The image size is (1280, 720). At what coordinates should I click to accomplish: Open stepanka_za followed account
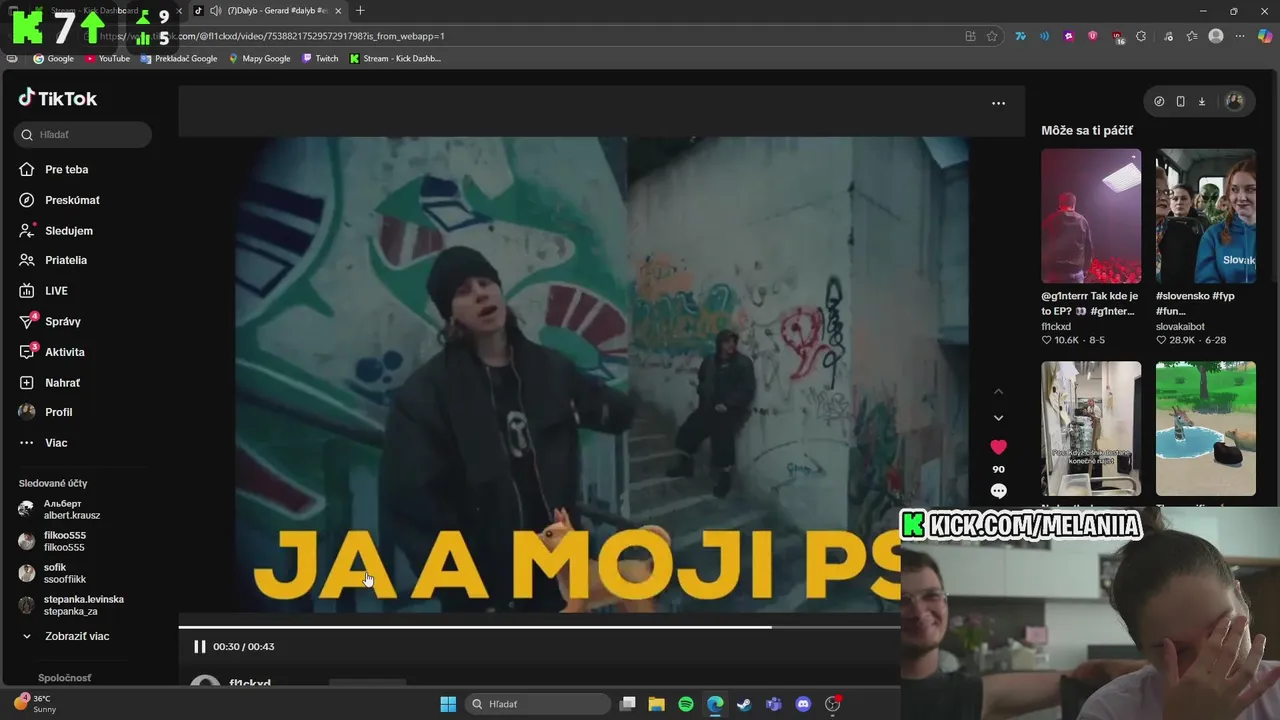(72, 605)
